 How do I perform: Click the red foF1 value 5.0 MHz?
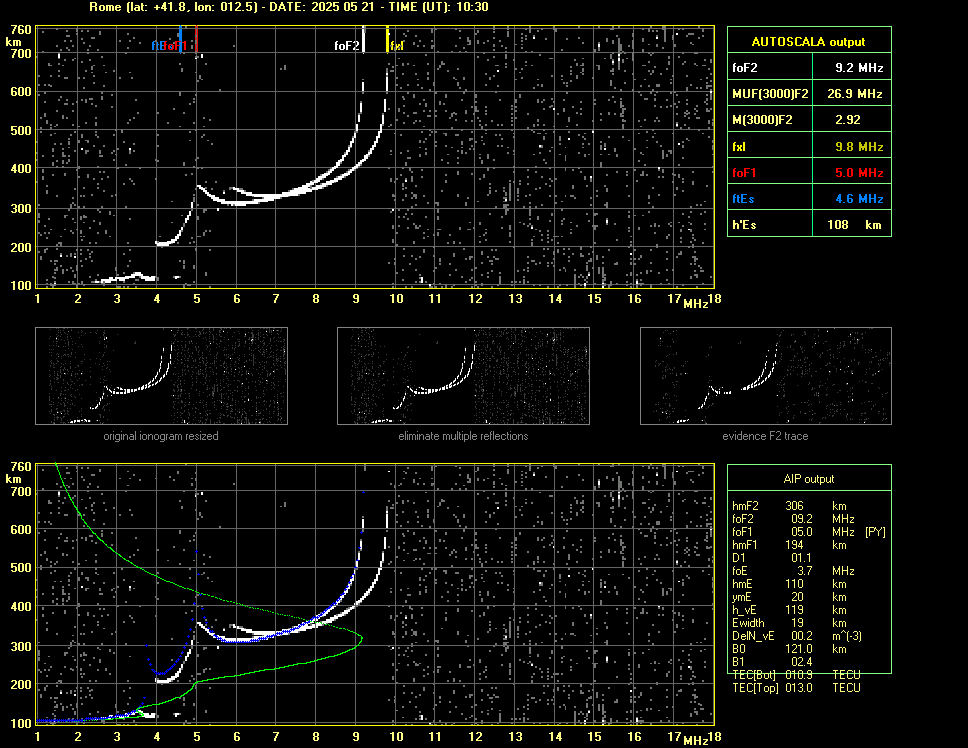click(852, 172)
